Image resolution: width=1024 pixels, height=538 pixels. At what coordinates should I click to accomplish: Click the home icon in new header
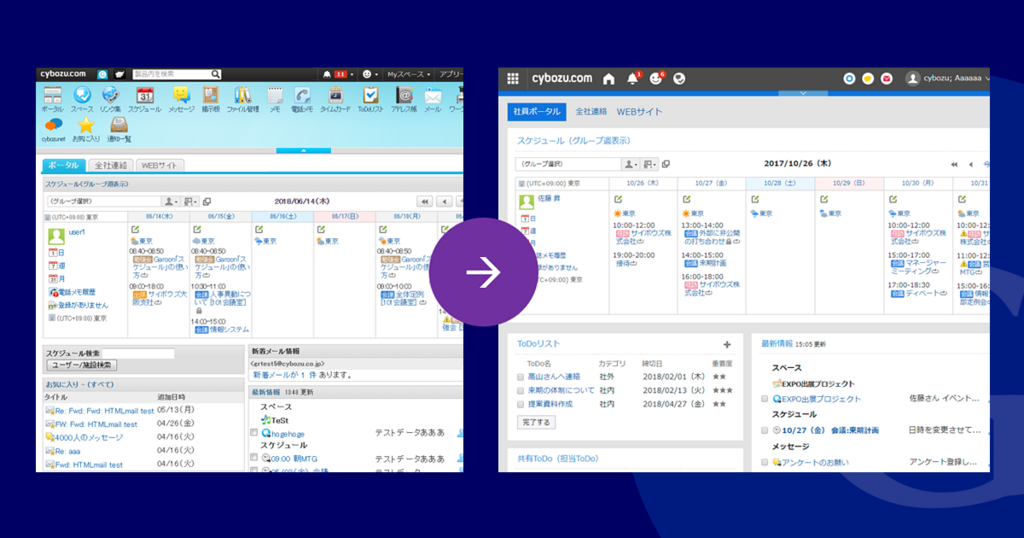(x=609, y=79)
